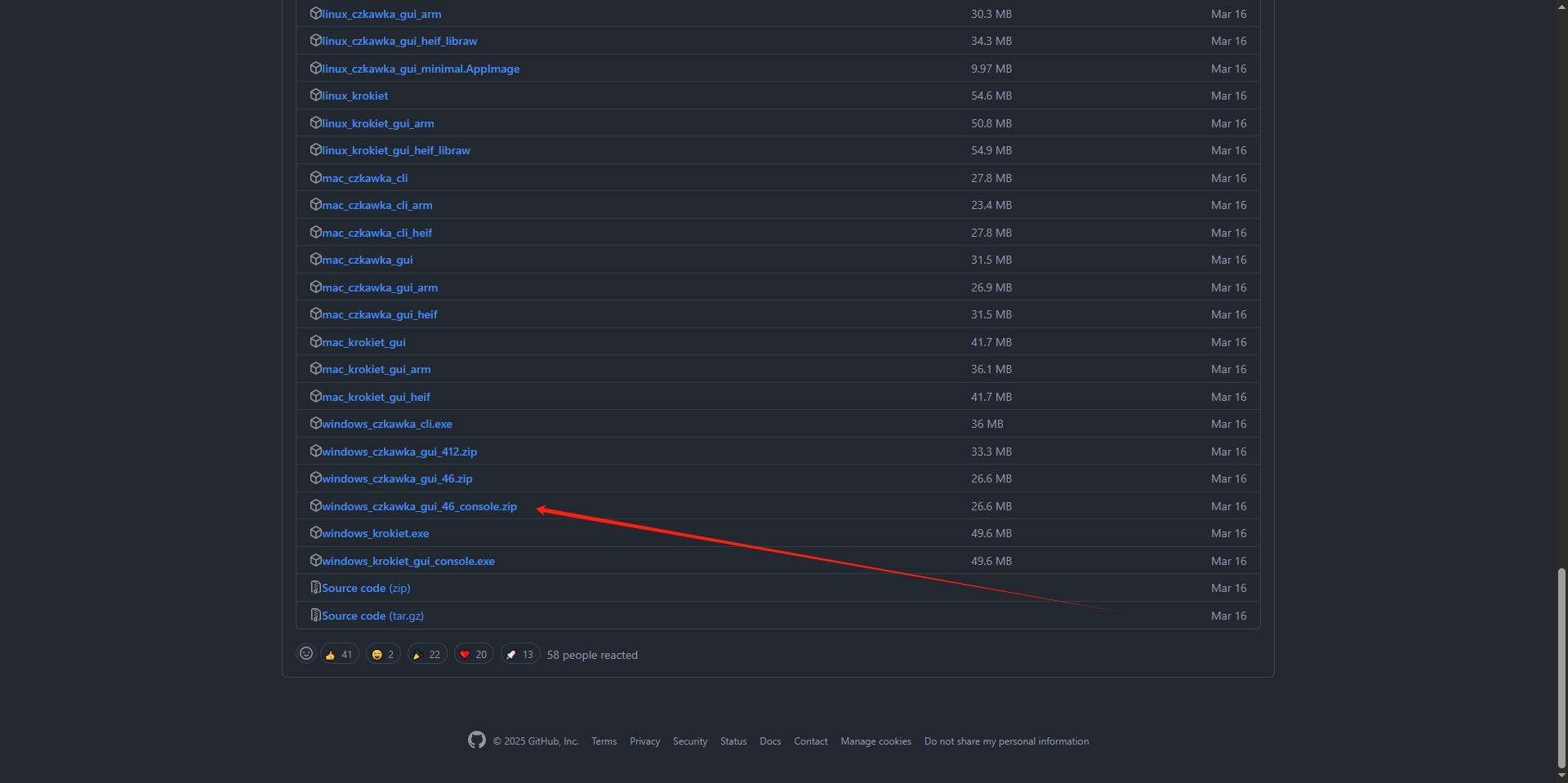Image resolution: width=1568 pixels, height=783 pixels.
Task: Click the 33.3 MB size value
Action: click(x=991, y=452)
